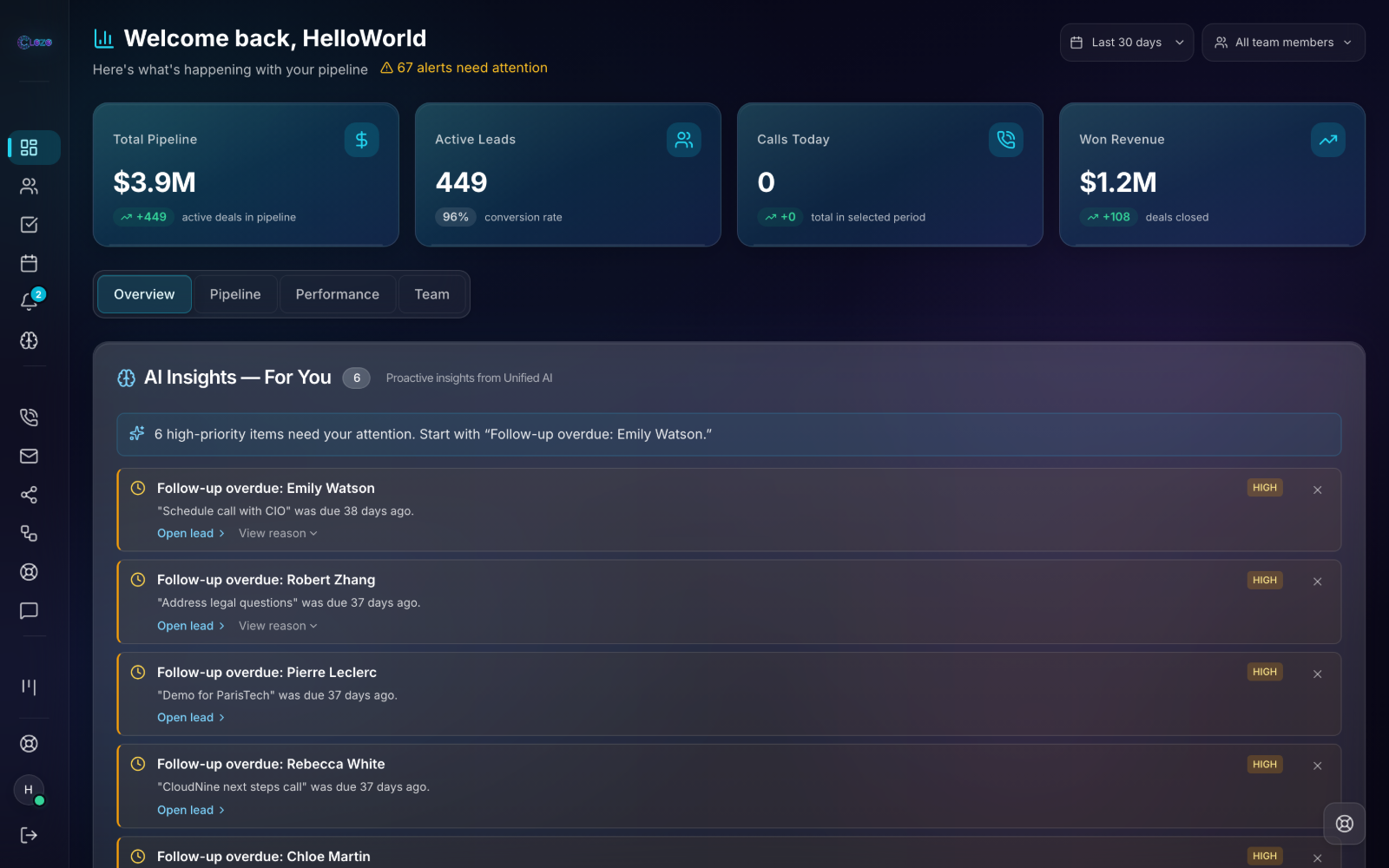
Task: Click the floating help lifebuoy button
Action: click(x=1344, y=824)
